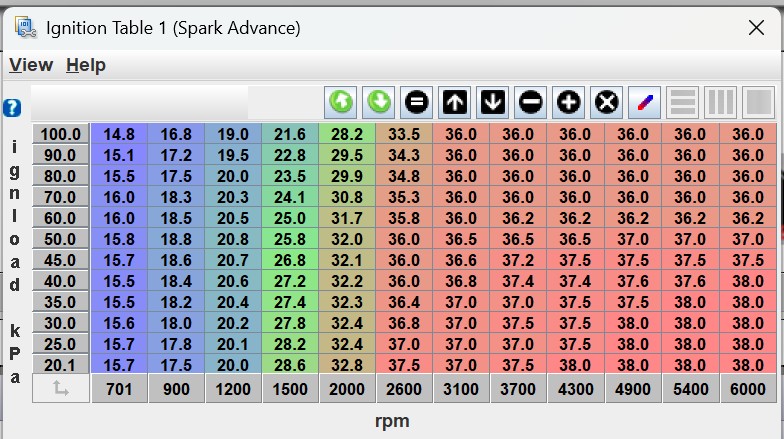Close the Ignition Table 1 window
The height and width of the screenshot is (439, 784).
click(x=756, y=28)
